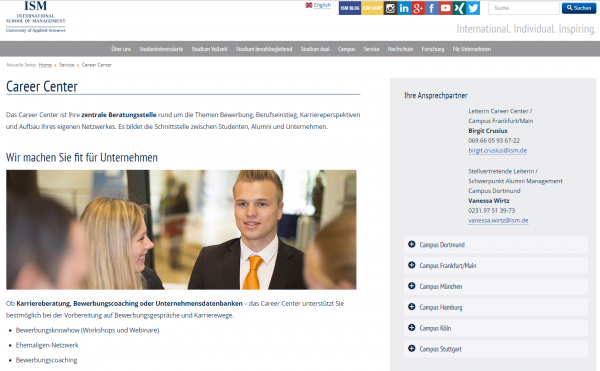Expand Campus Stuttgart section
The height and width of the screenshot is (371, 600).
coord(496,349)
